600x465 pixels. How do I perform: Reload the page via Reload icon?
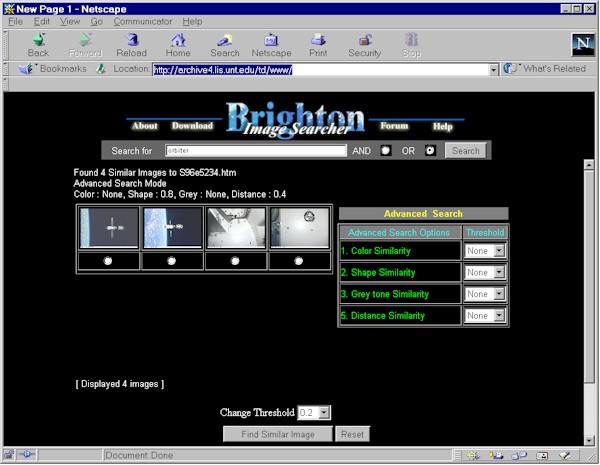pos(131,44)
